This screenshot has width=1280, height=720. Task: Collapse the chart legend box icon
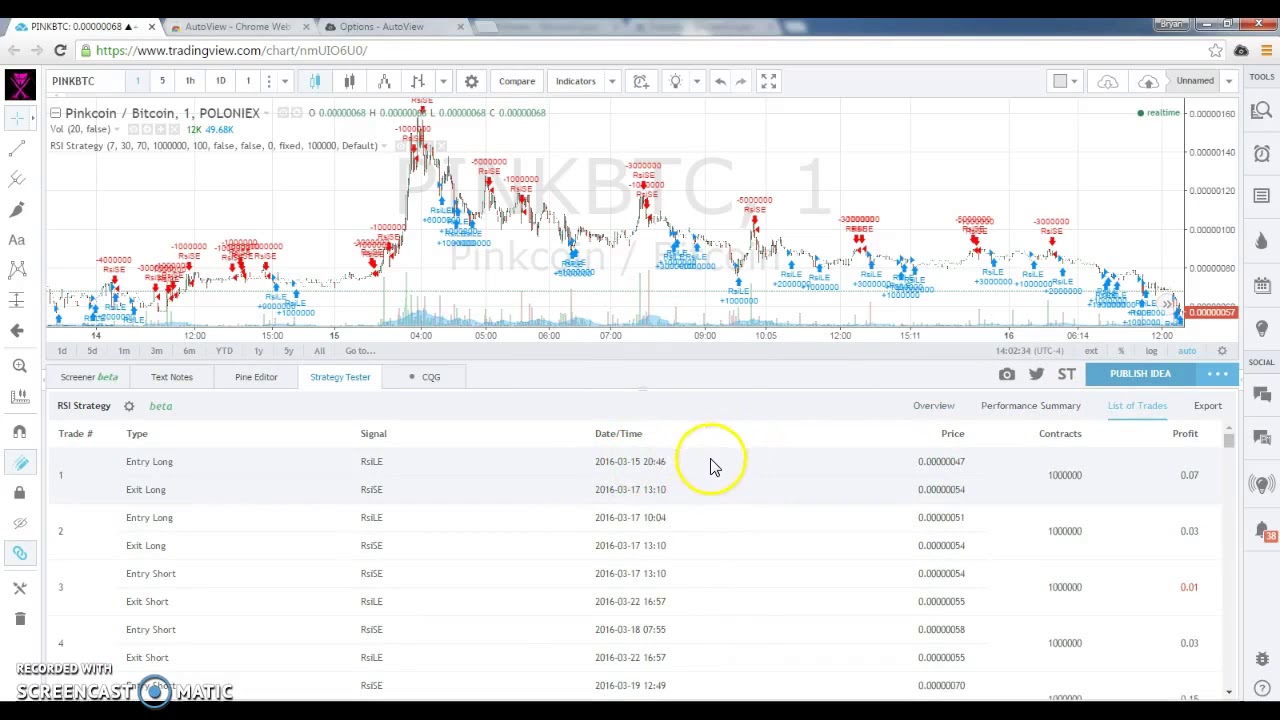tap(56, 112)
